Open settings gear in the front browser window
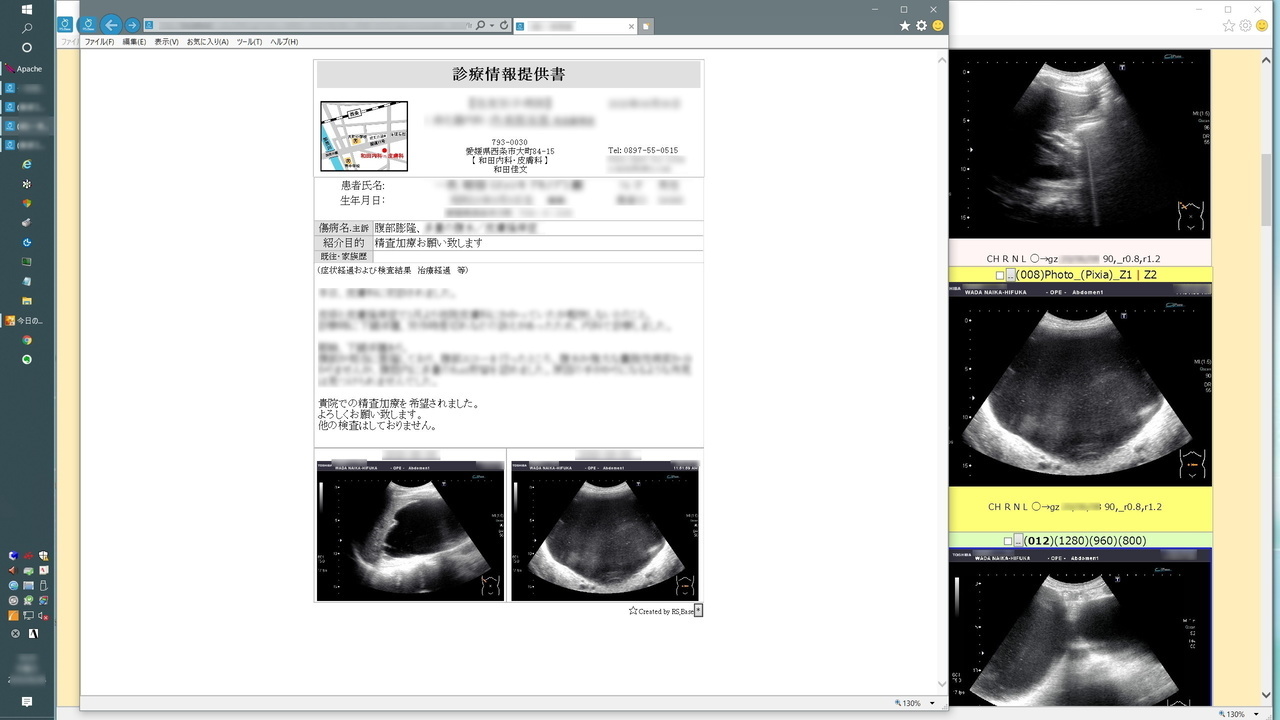Viewport: 1280px width, 720px height. [x=922, y=26]
